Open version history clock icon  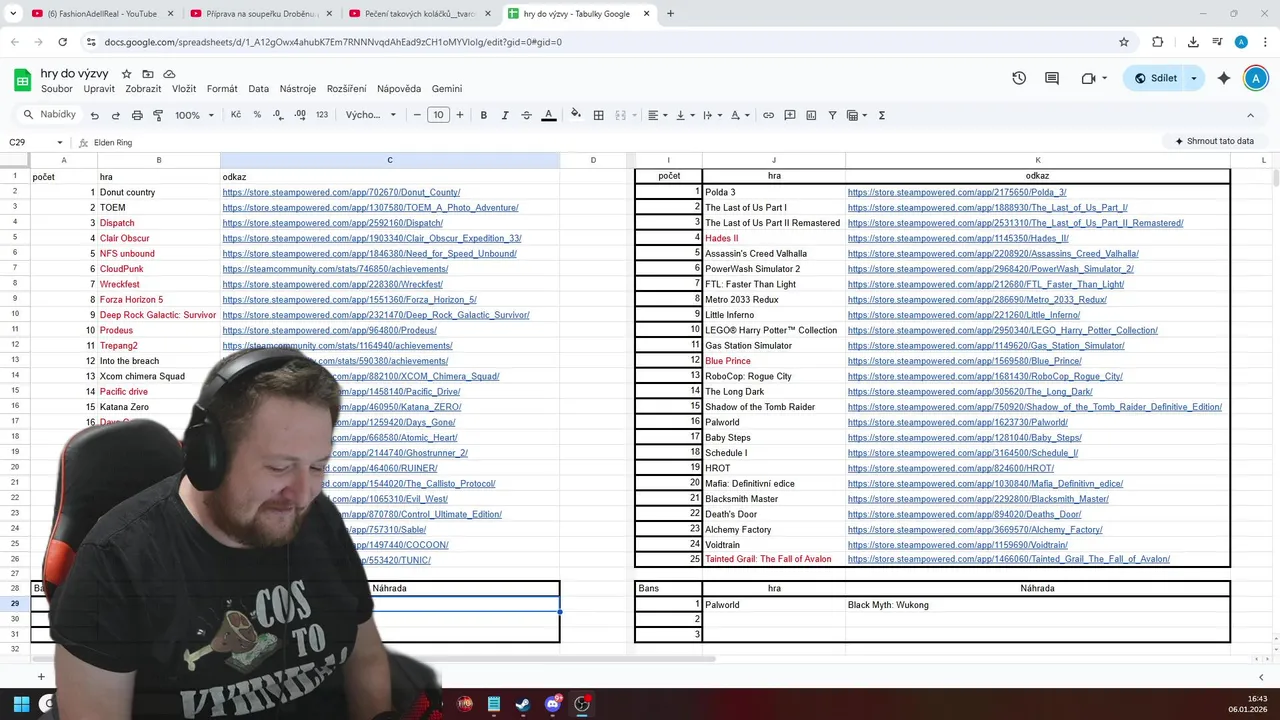pyautogui.click(x=1019, y=78)
